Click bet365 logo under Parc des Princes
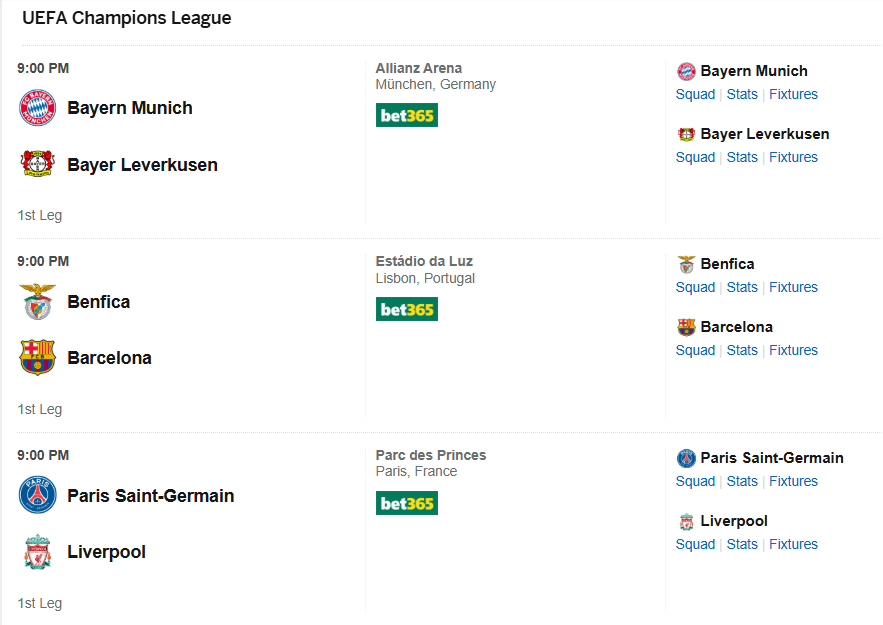 tap(407, 503)
